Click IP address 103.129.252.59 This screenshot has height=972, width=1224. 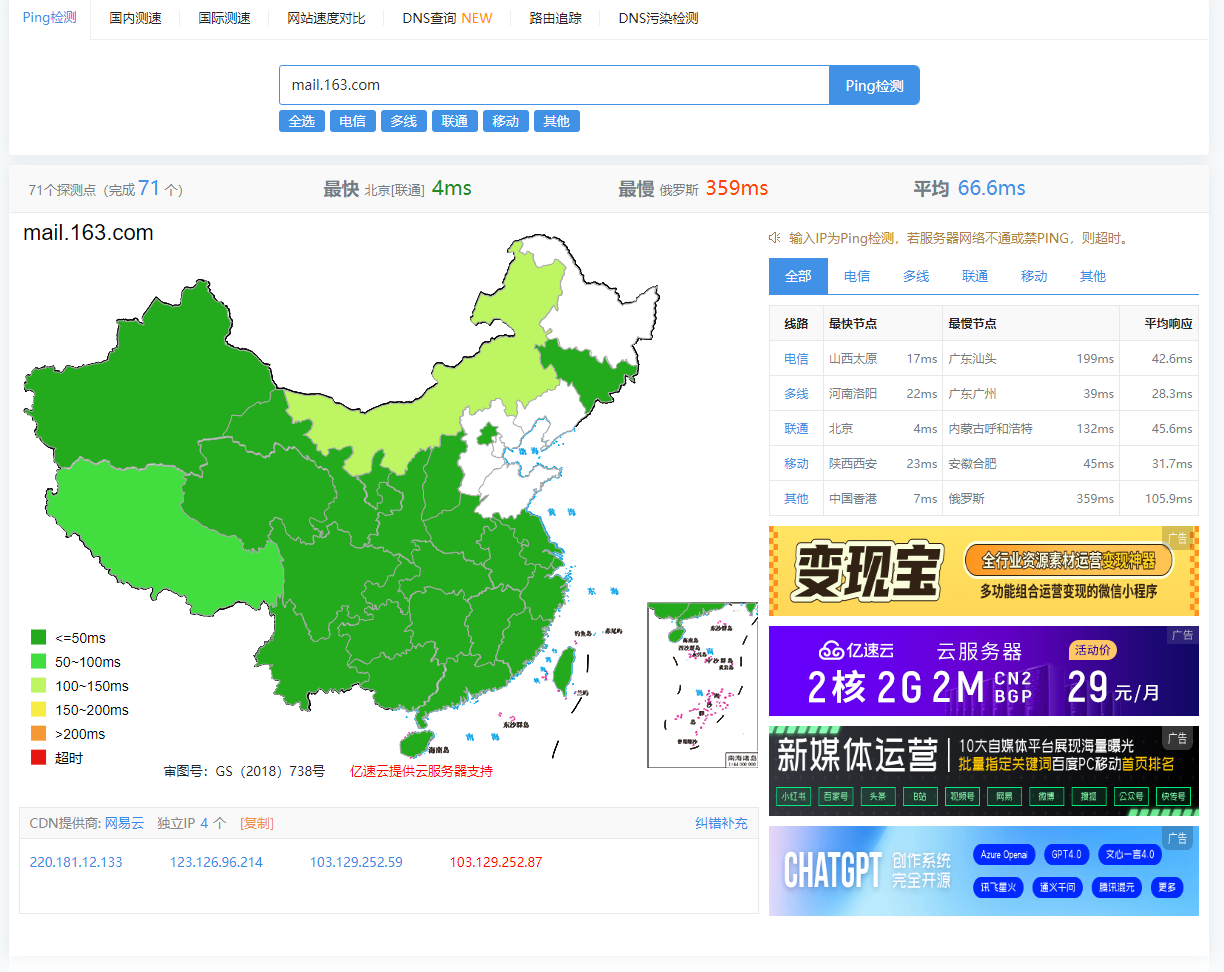coord(356,862)
